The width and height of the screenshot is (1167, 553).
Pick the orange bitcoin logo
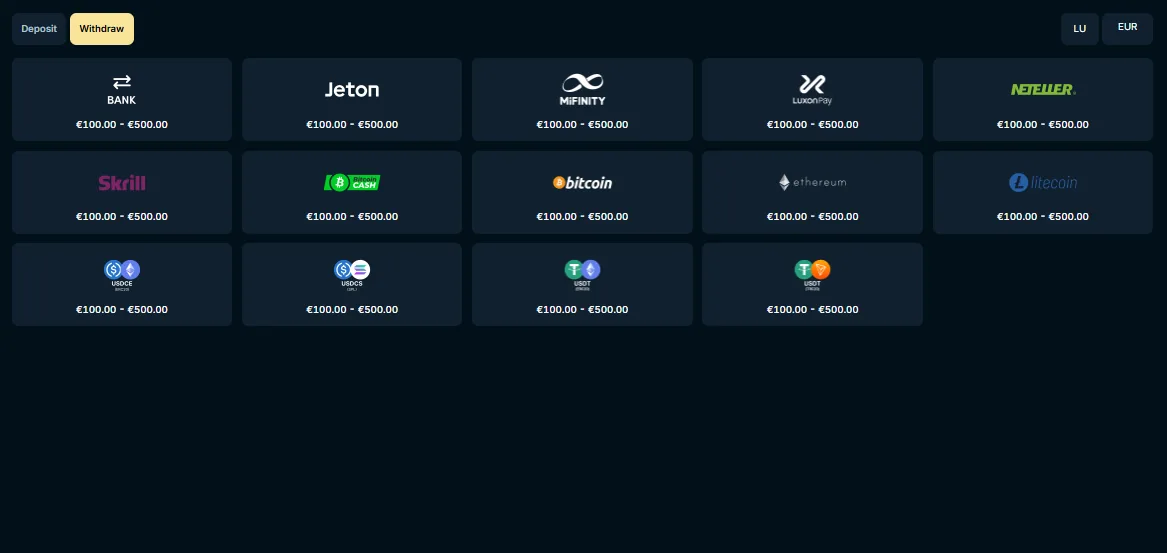(x=582, y=182)
